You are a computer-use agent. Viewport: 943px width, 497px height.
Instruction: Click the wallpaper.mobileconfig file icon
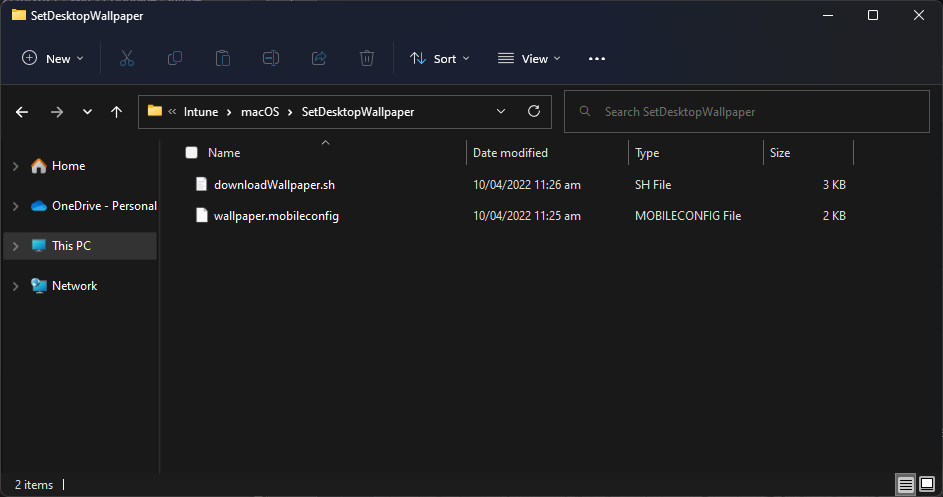[x=201, y=215]
